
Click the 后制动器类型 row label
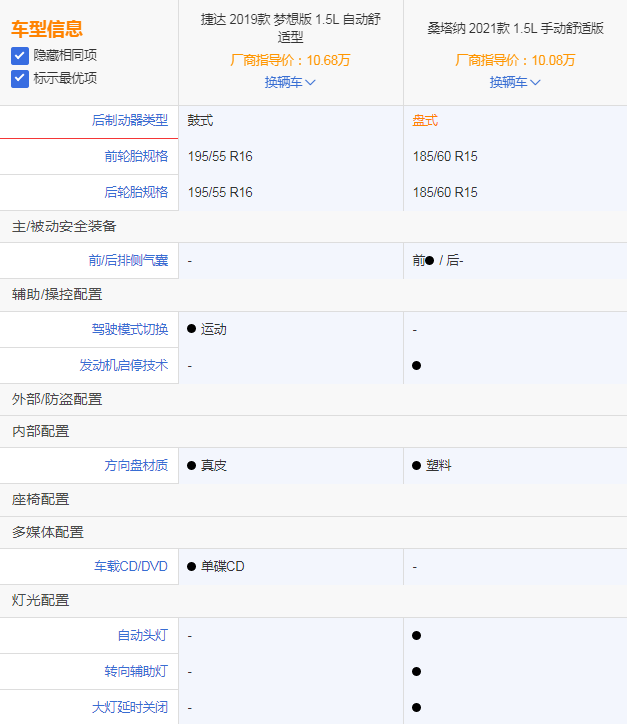[130, 121]
